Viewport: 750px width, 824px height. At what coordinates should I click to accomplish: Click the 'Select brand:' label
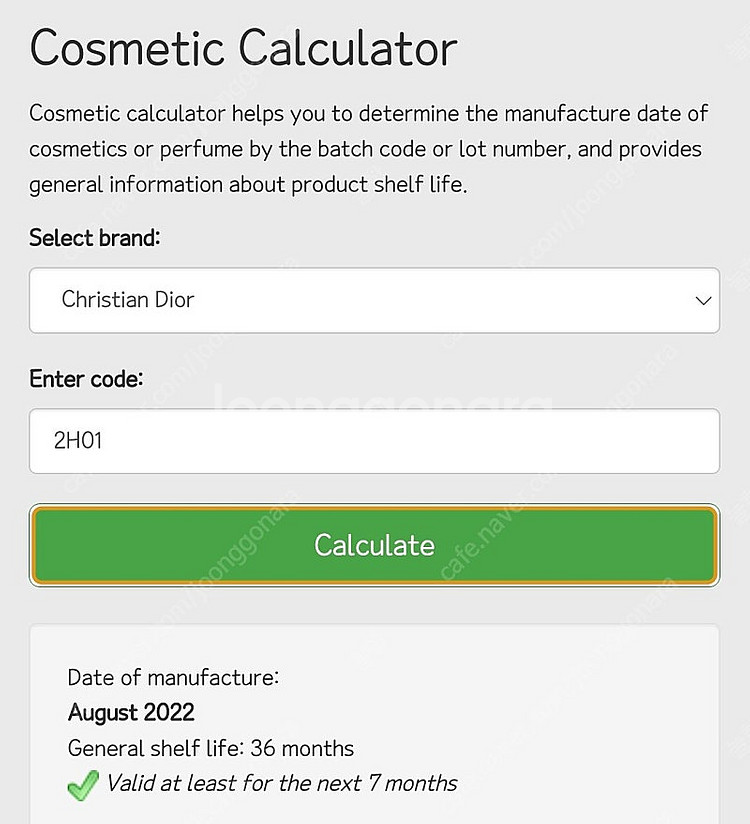coord(95,238)
